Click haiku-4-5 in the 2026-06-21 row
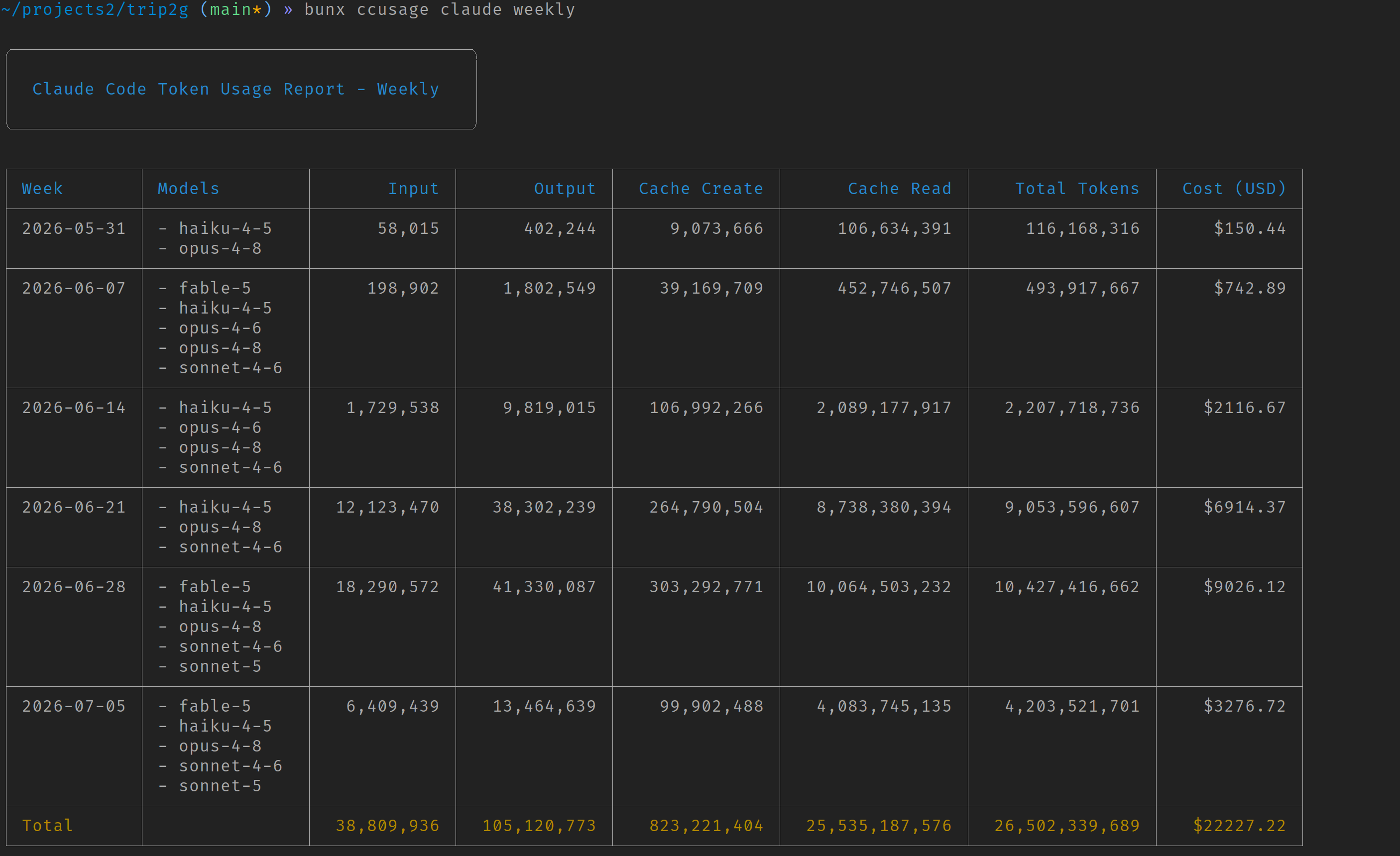The image size is (1400, 856). click(226, 507)
